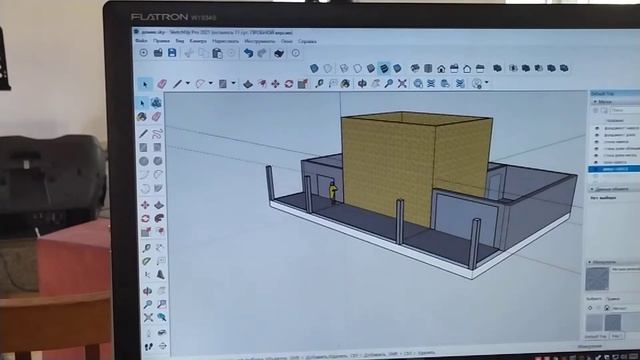Click the Print icon

click(x=279, y=53)
